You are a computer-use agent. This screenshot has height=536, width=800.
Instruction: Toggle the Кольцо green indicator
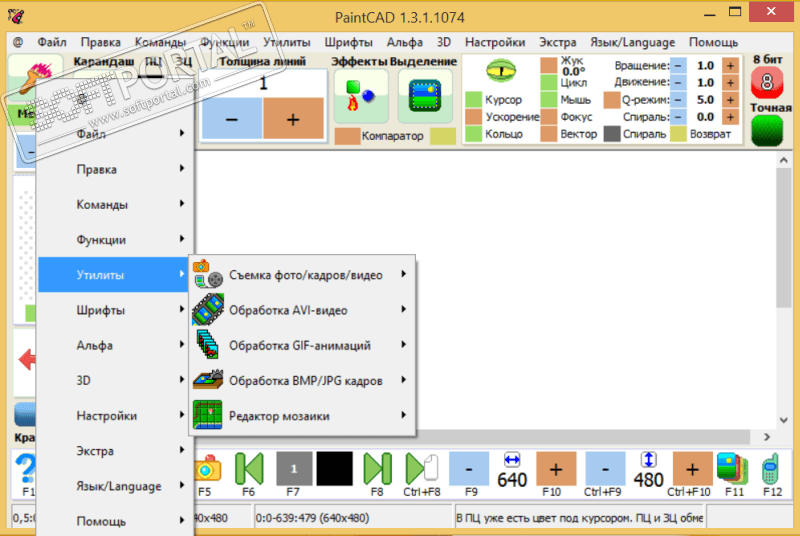coord(474,134)
